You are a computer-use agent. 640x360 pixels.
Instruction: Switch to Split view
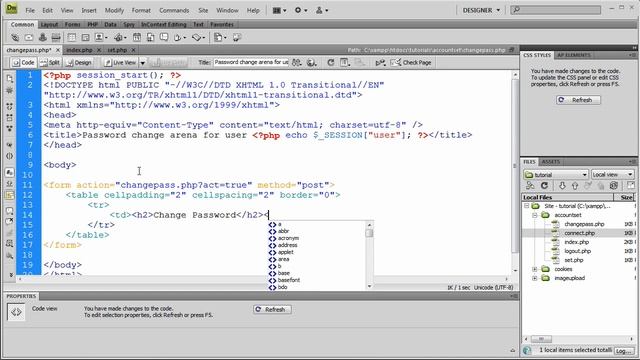point(50,62)
